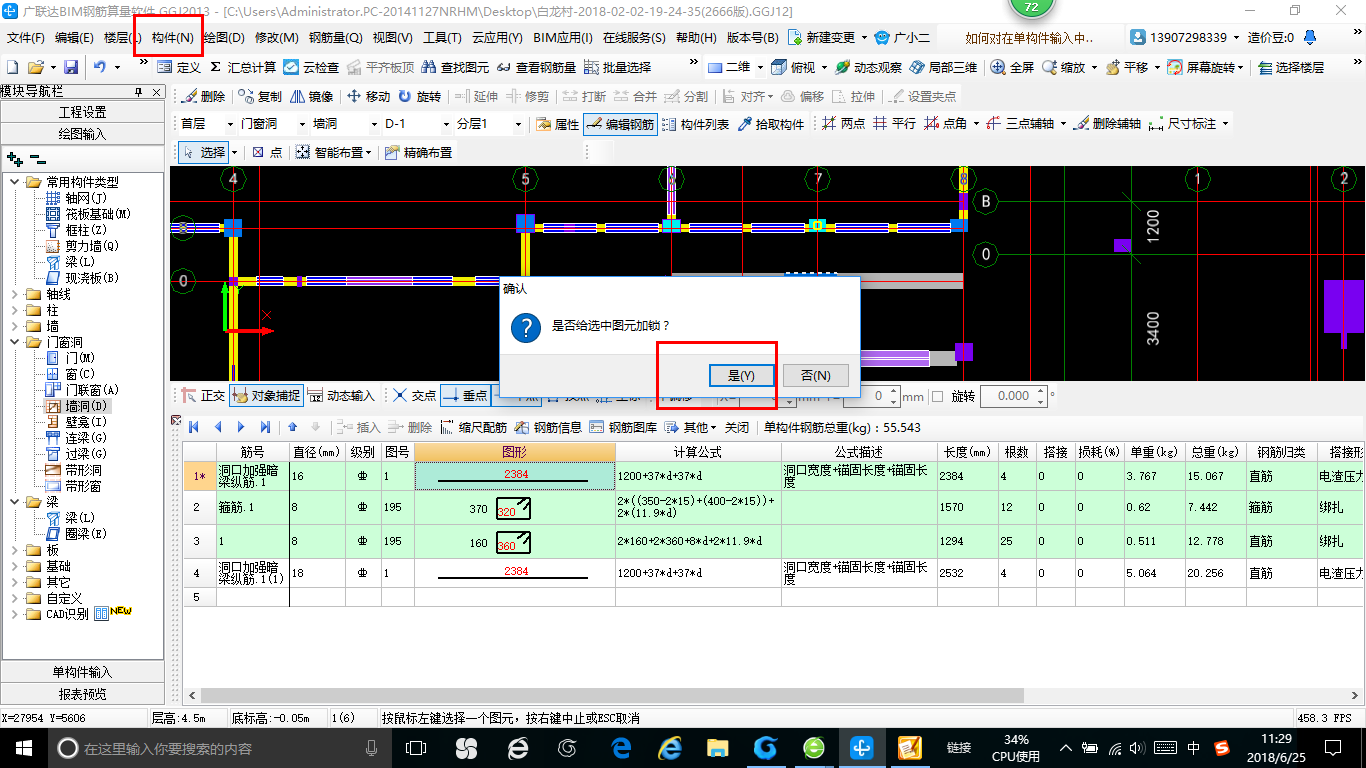Open the 工具(T) menu
Screen dimensions: 1366x768
(442, 38)
